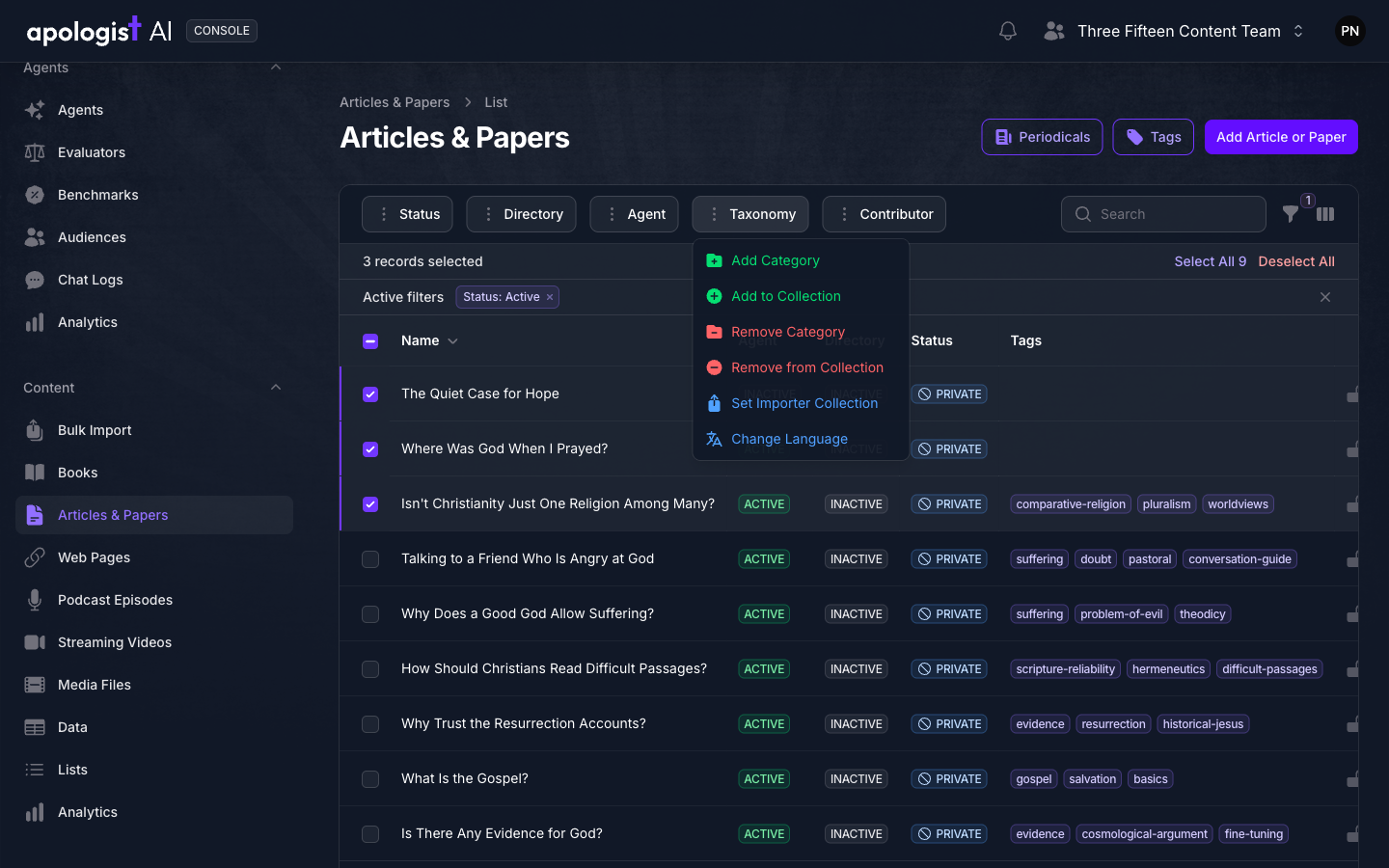Uncheck Where Was God When I Prayed?
Image resolution: width=1389 pixels, height=868 pixels.
pos(370,449)
